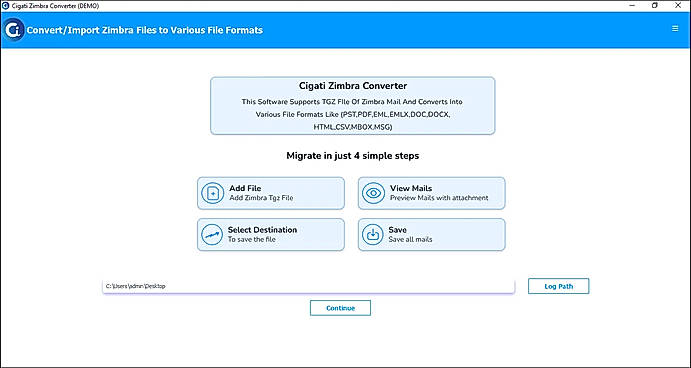Click the Add File document icon
Viewport: 691px width, 368px height.
(213, 193)
